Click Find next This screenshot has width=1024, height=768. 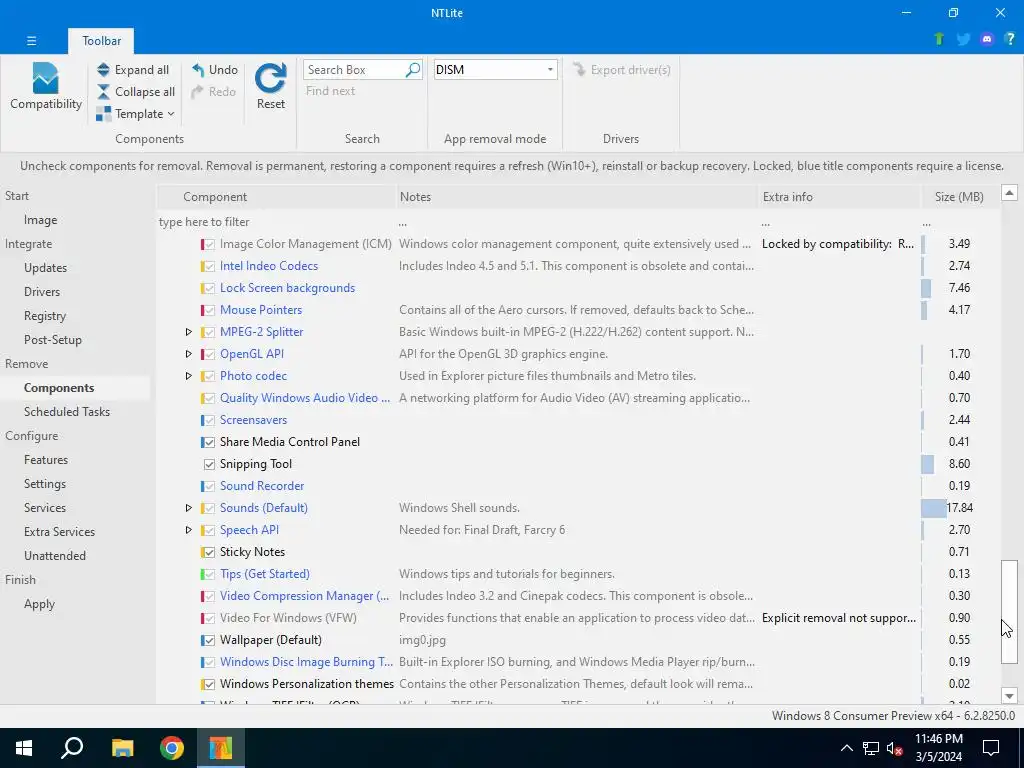pyautogui.click(x=330, y=91)
